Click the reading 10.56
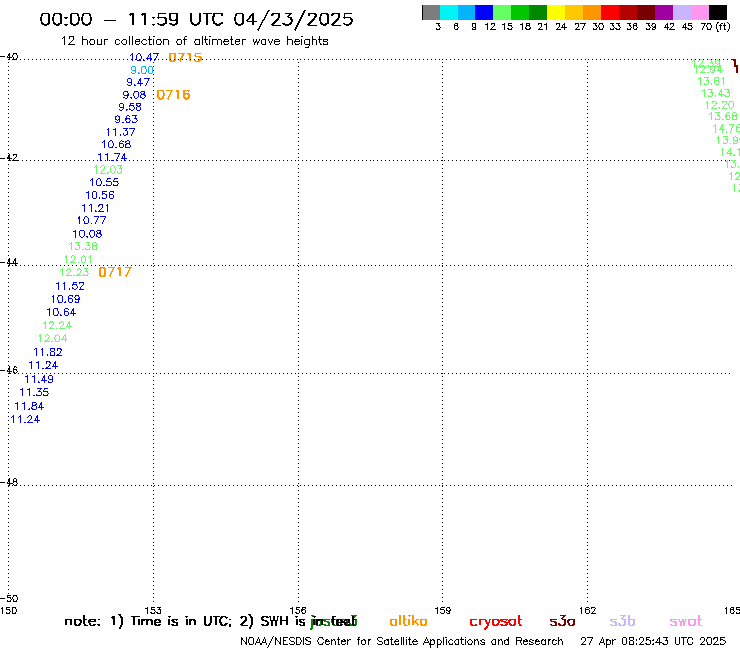The image size is (740, 650). tap(100, 195)
